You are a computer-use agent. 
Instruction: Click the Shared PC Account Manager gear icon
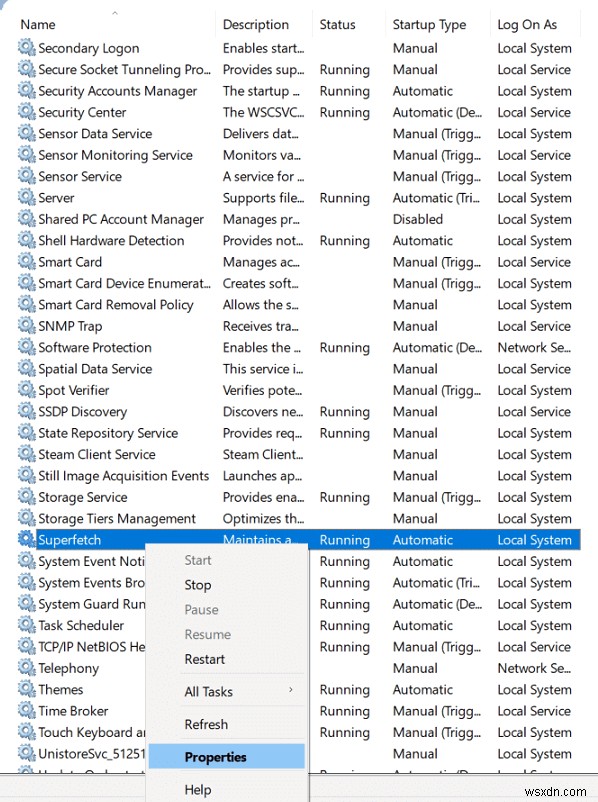click(27, 219)
